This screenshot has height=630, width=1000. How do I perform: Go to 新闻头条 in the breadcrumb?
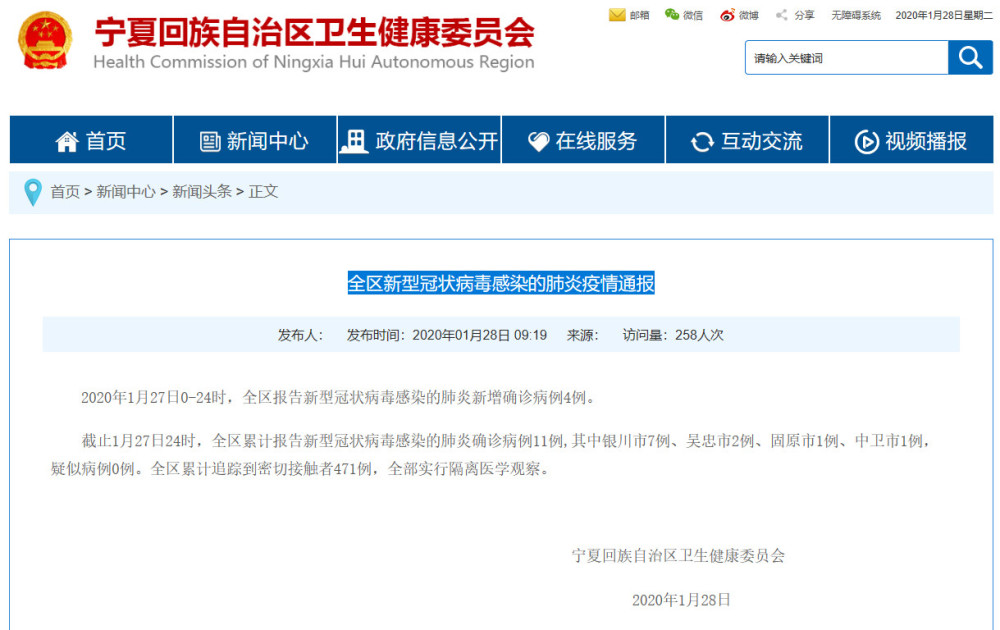202,191
